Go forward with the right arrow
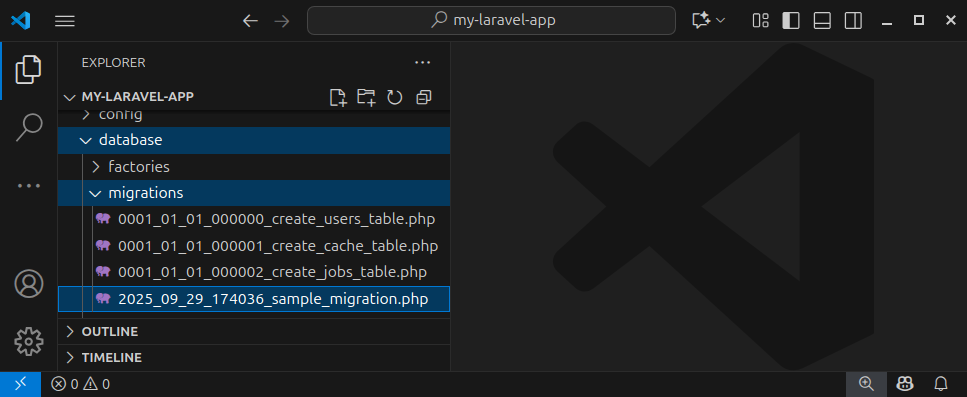 point(282,21)
